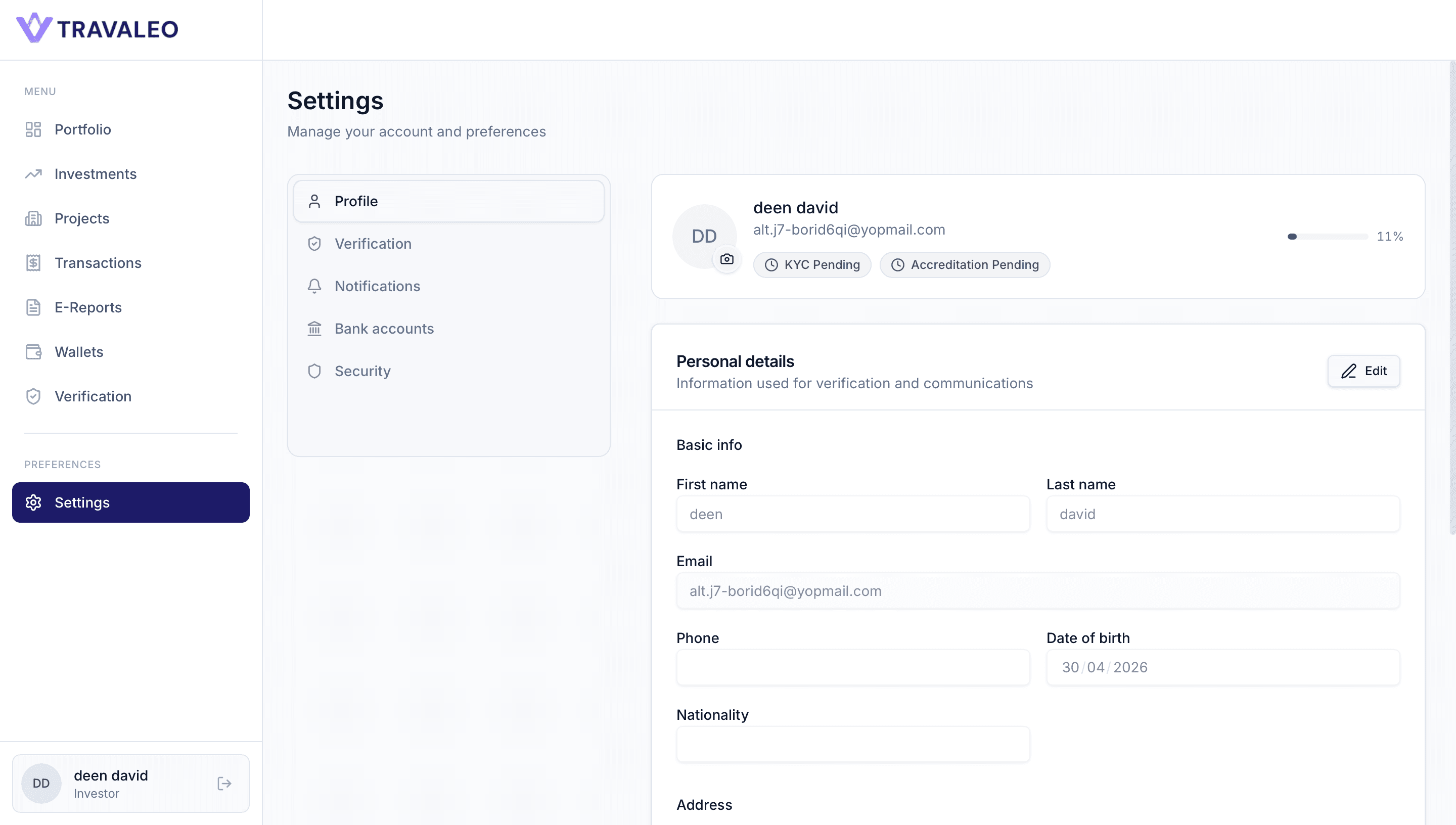Go to Investments page
This screenshot has height=825, width=1456.
[x=131, y=174]
